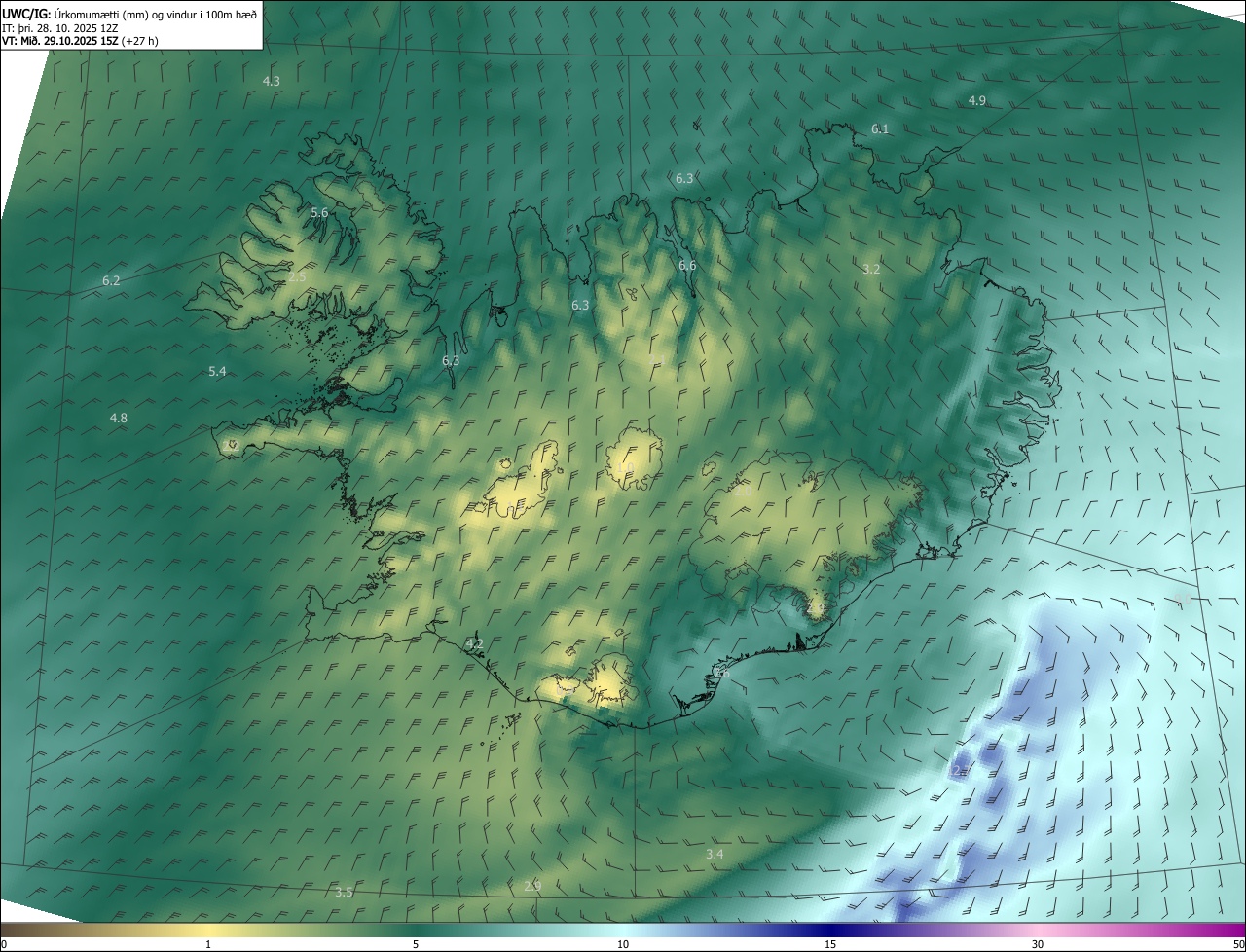Click the '6.2' value label over the sea

(111, 280)
